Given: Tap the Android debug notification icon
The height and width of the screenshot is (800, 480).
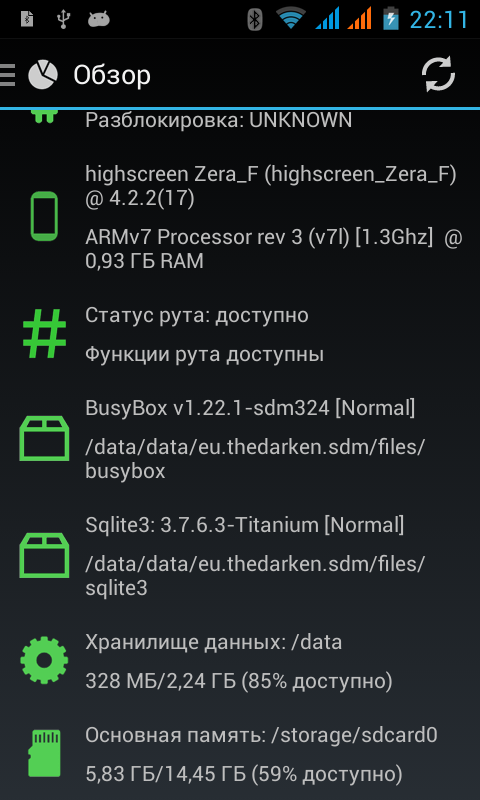Looking at the screenshot, I should 99,19.
